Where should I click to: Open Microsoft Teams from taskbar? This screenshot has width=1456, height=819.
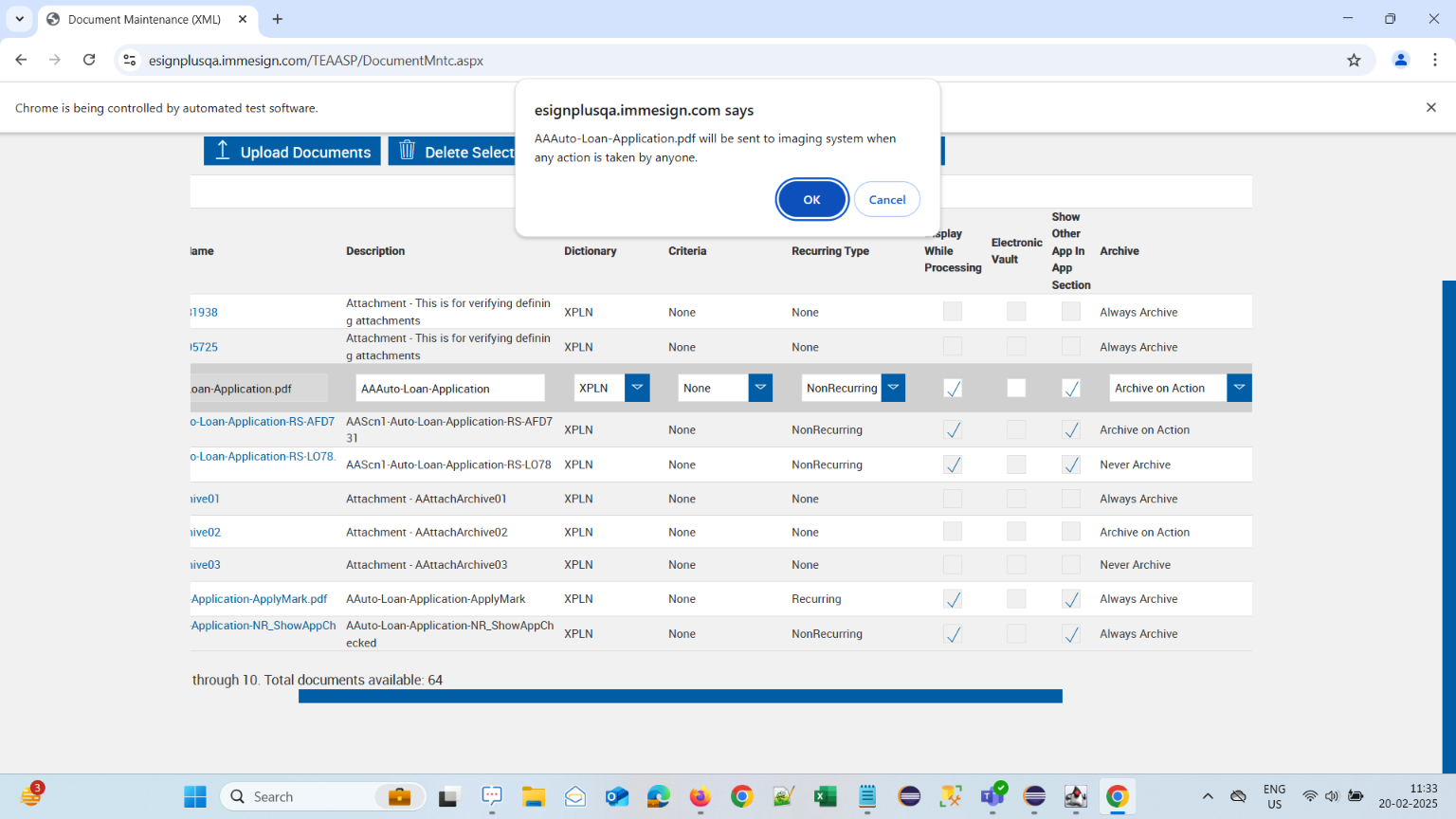(x=992, y=797)
